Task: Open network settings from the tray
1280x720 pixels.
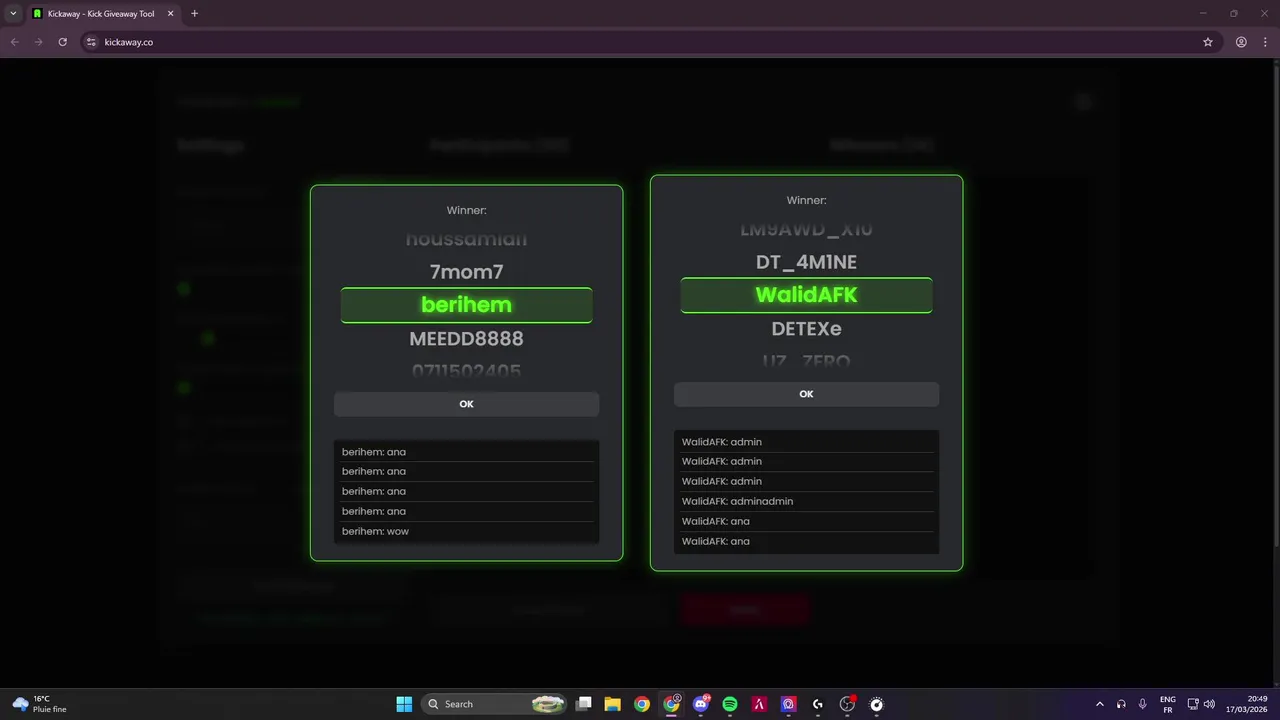Action: pos(1193,704)
